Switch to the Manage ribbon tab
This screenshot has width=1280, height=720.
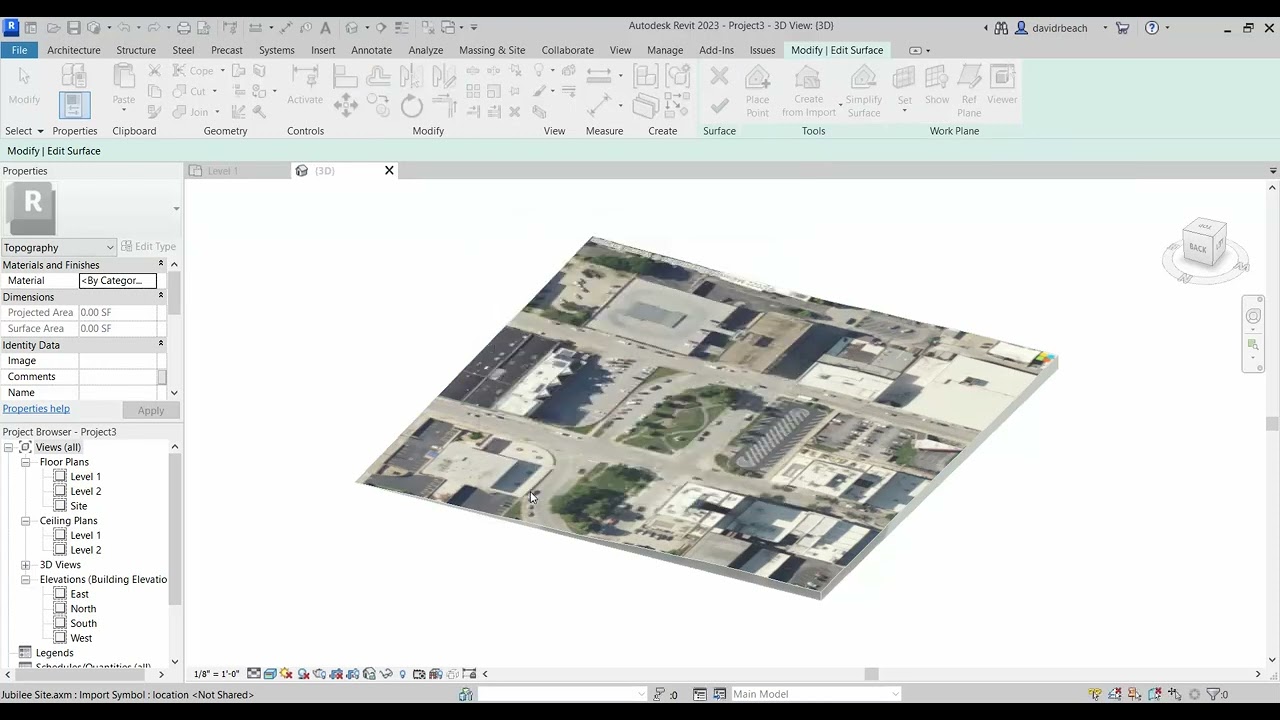click(665, 50)
